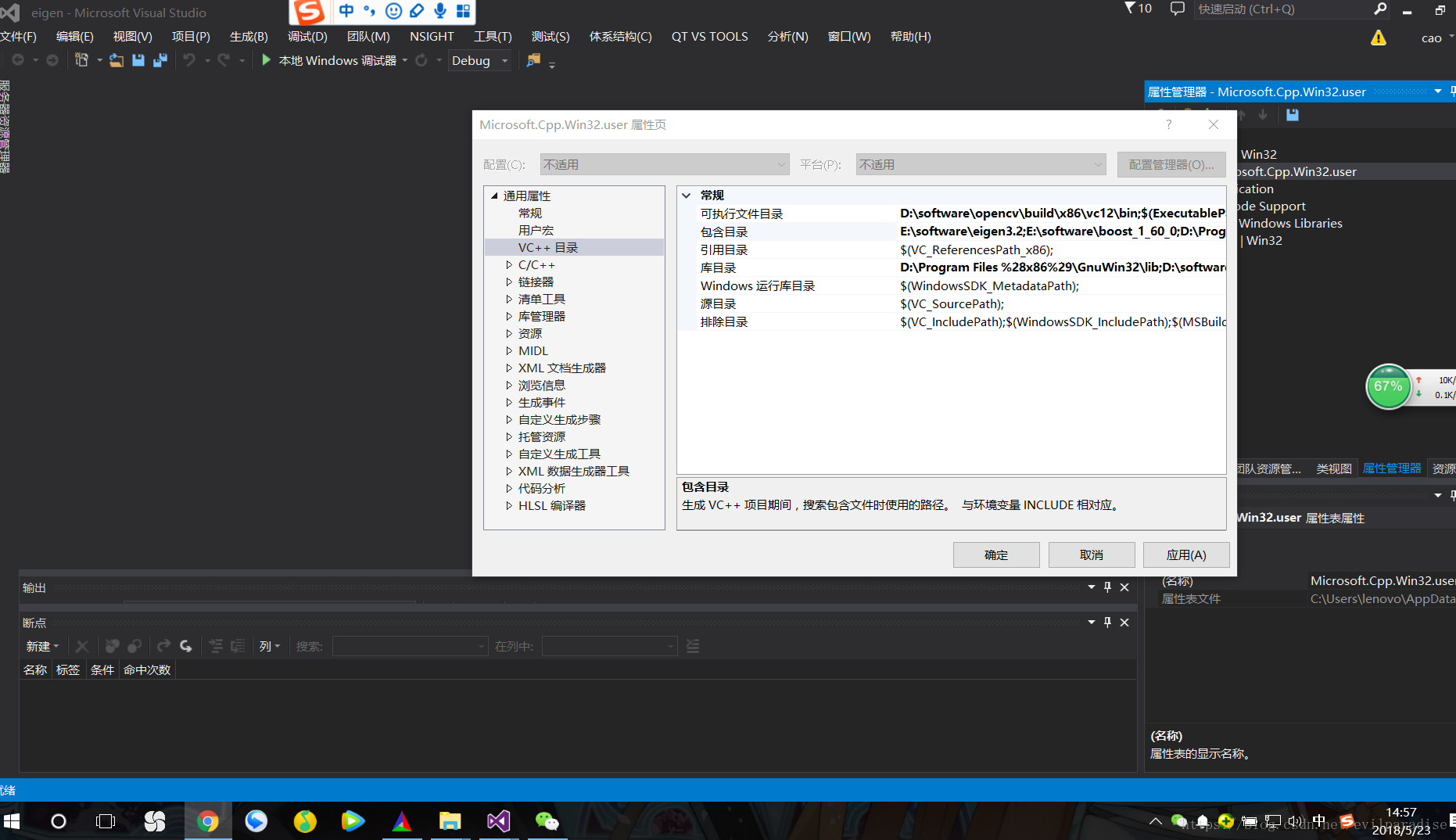Click the Redo toolbar icon
This screenshot has height=840, width=1456.
point(224,60)
